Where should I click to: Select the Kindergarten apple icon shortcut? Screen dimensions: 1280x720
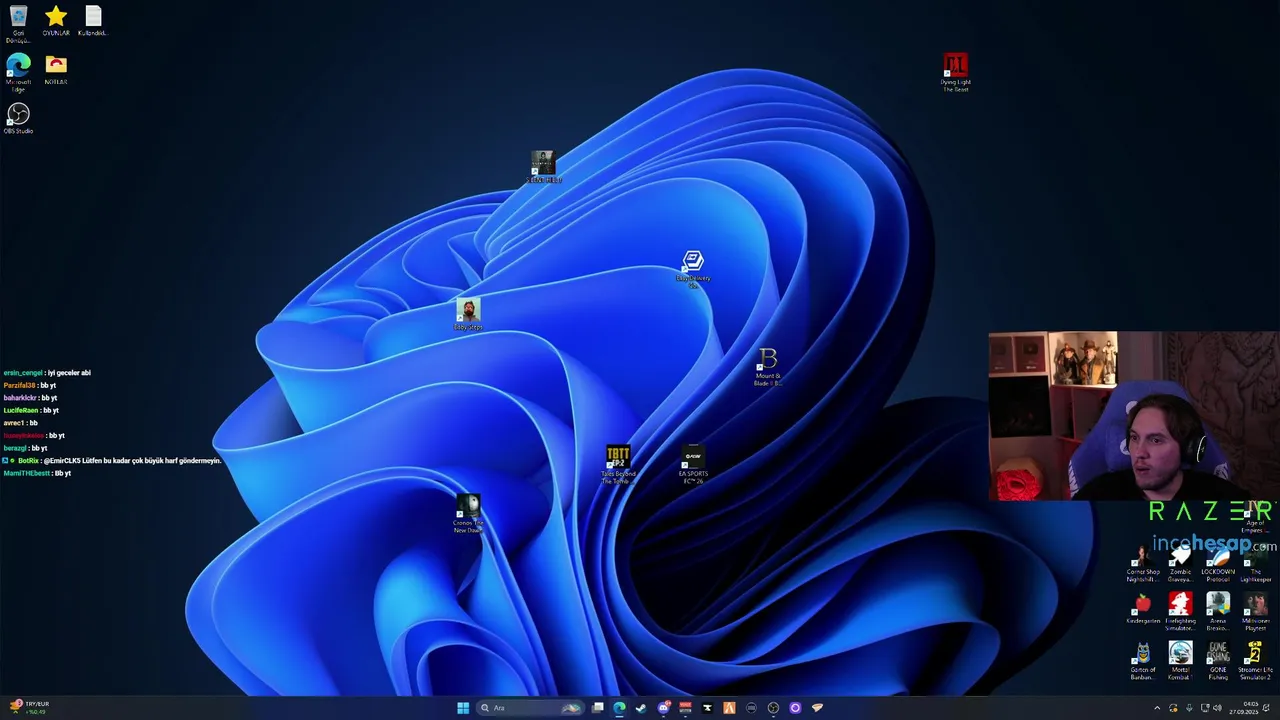(x=1142, y=610)
